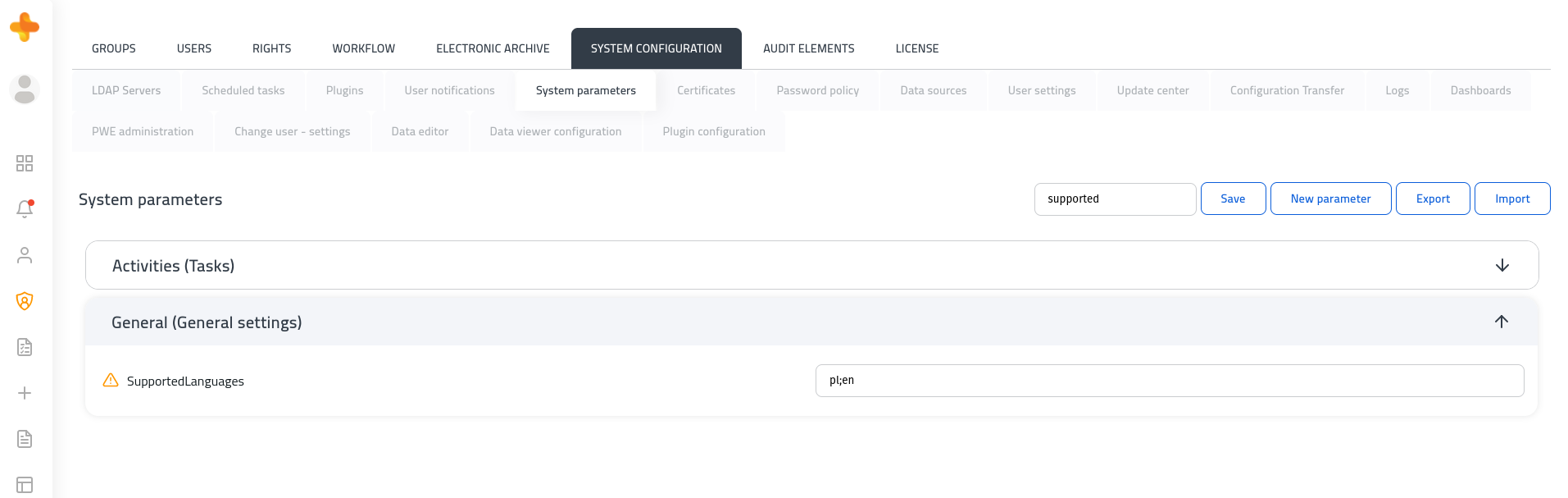Screen dimensions: 1568x498
Task: Open the Logs subtab
Action: tap(1398, 90)
